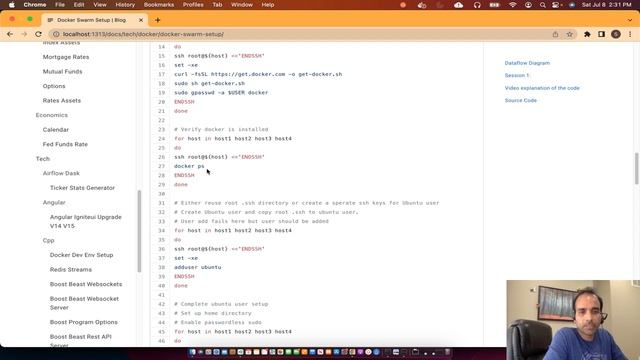Open Airflow Dask sidebar item

tap(61, 173)
